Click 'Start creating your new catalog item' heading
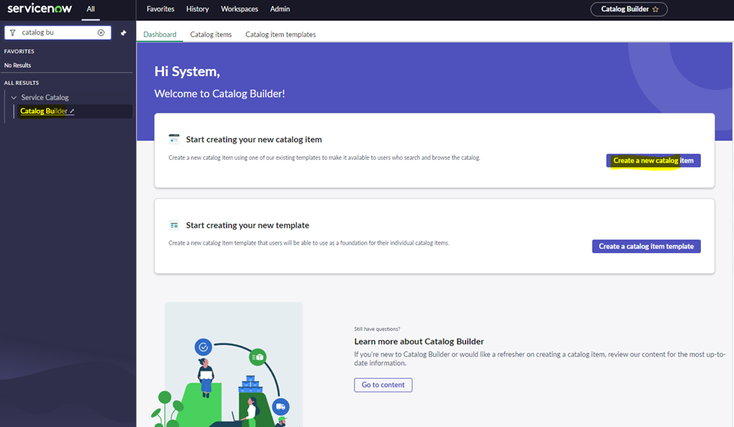This screenshot has height=427, width=734. tap(254, 140)
